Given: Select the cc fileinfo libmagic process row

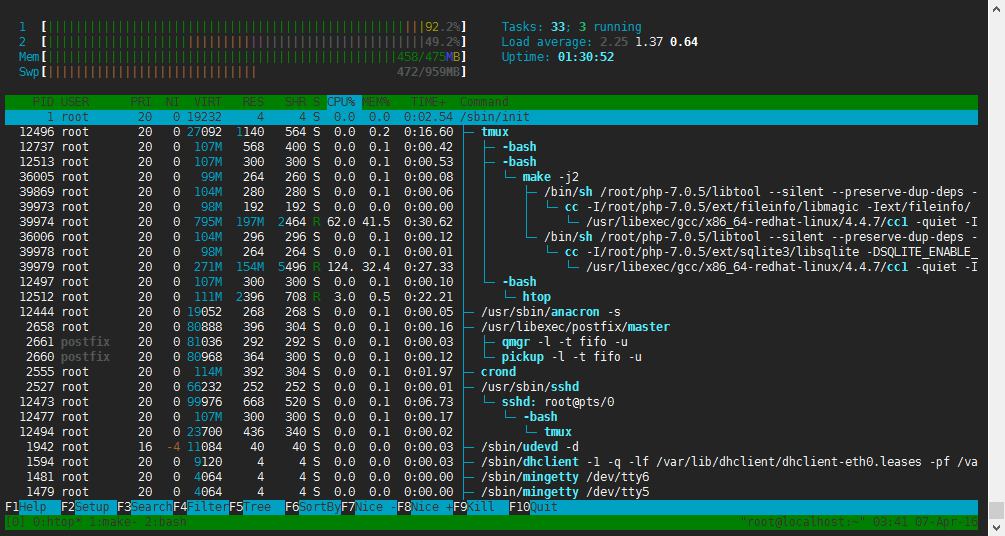Looking at the screenshot, I should coord(492,207).
